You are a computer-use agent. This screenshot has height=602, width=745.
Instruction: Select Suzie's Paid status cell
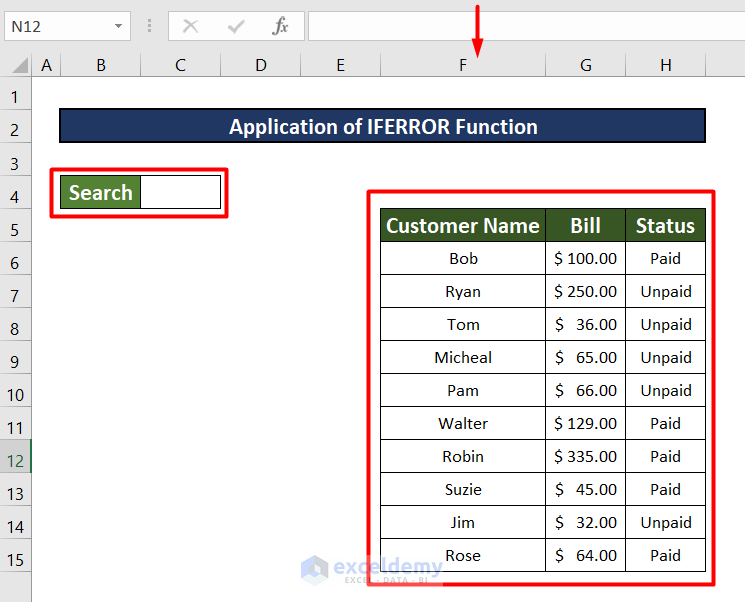pos(666,489)
